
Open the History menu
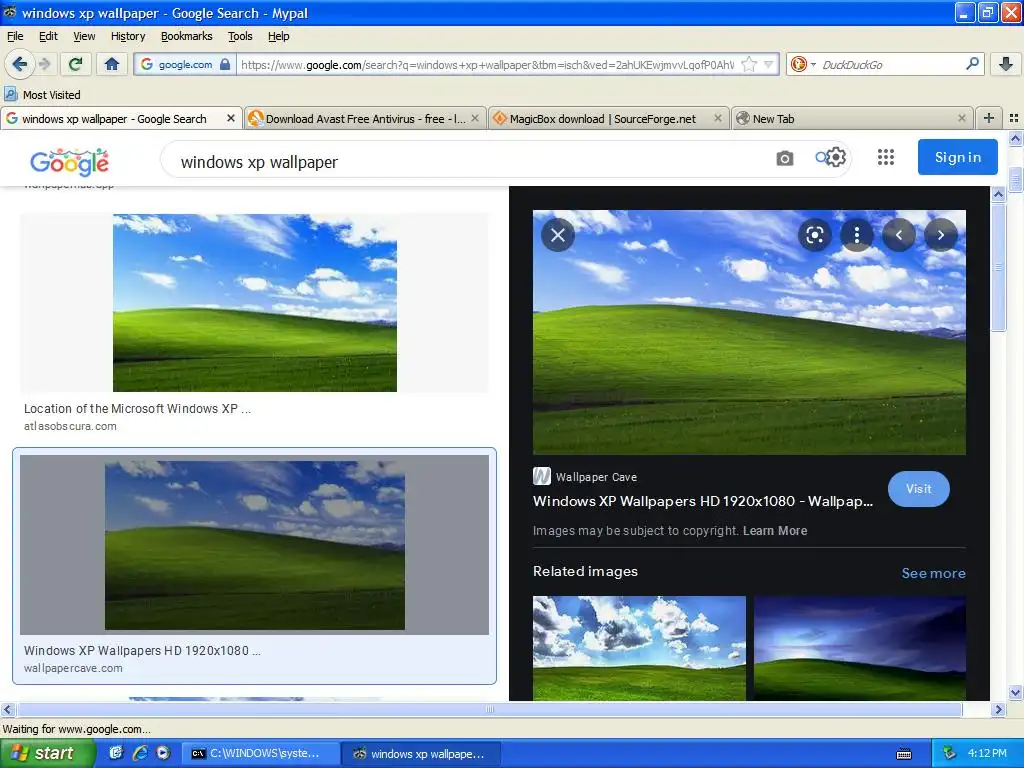pos(128,36)
